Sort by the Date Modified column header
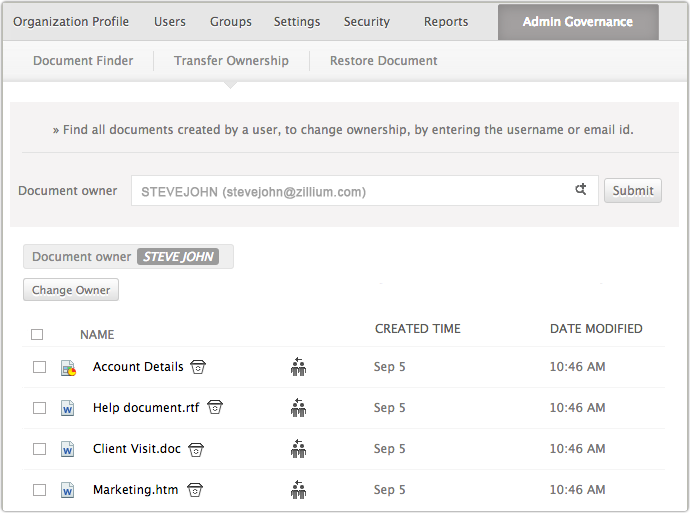The width and height of the screenshot is (691, 514). tap(596, 328)
